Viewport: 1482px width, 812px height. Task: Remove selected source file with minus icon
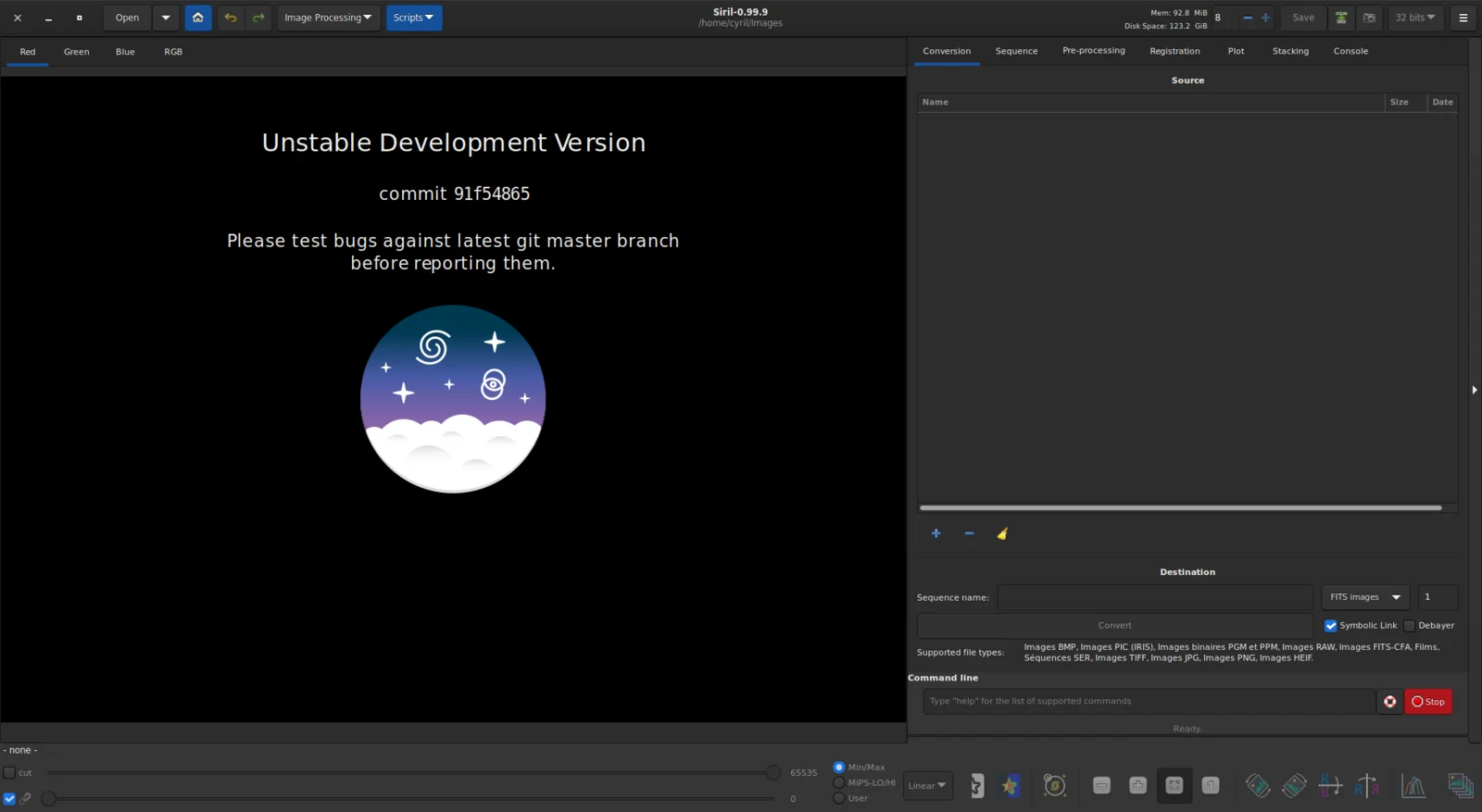969,533
